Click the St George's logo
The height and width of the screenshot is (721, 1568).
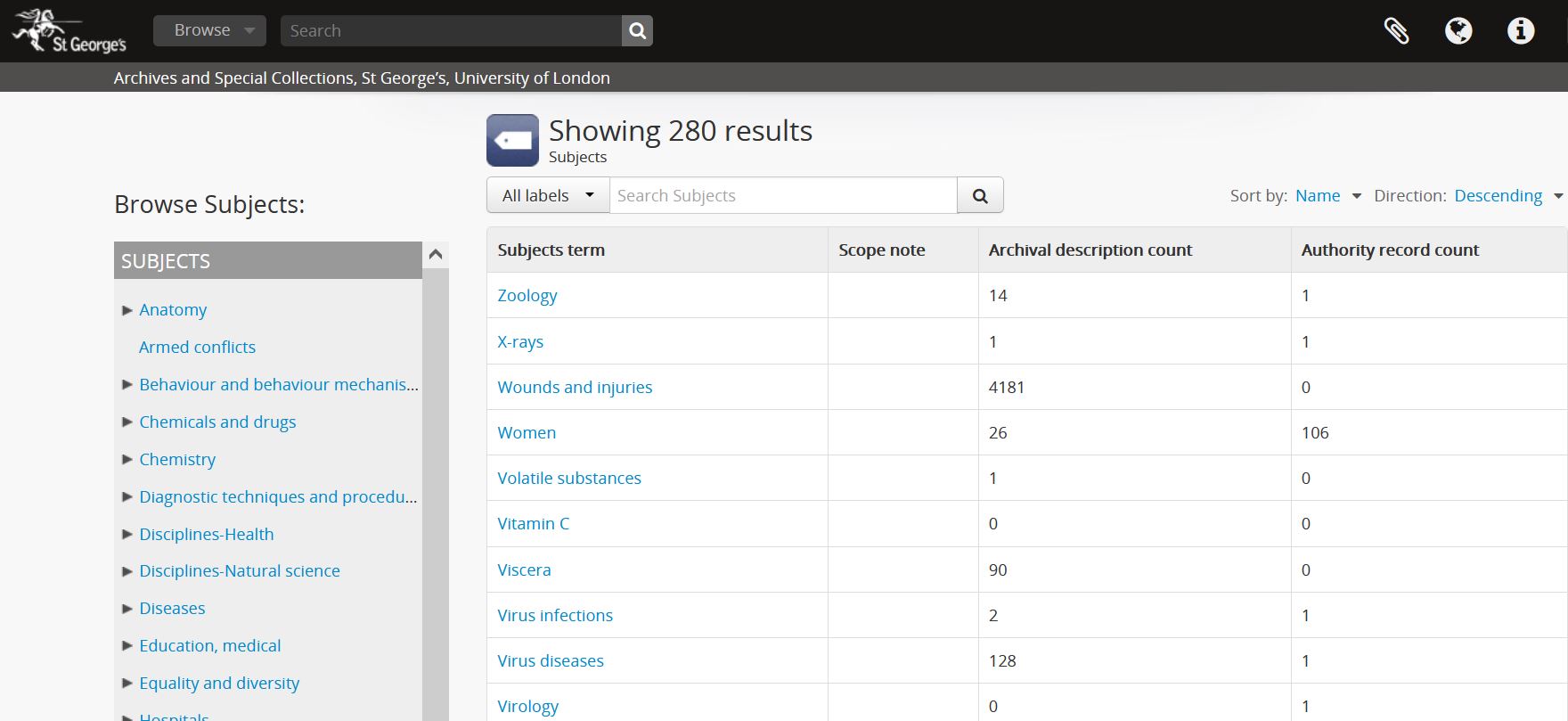(x=69, y=31)
